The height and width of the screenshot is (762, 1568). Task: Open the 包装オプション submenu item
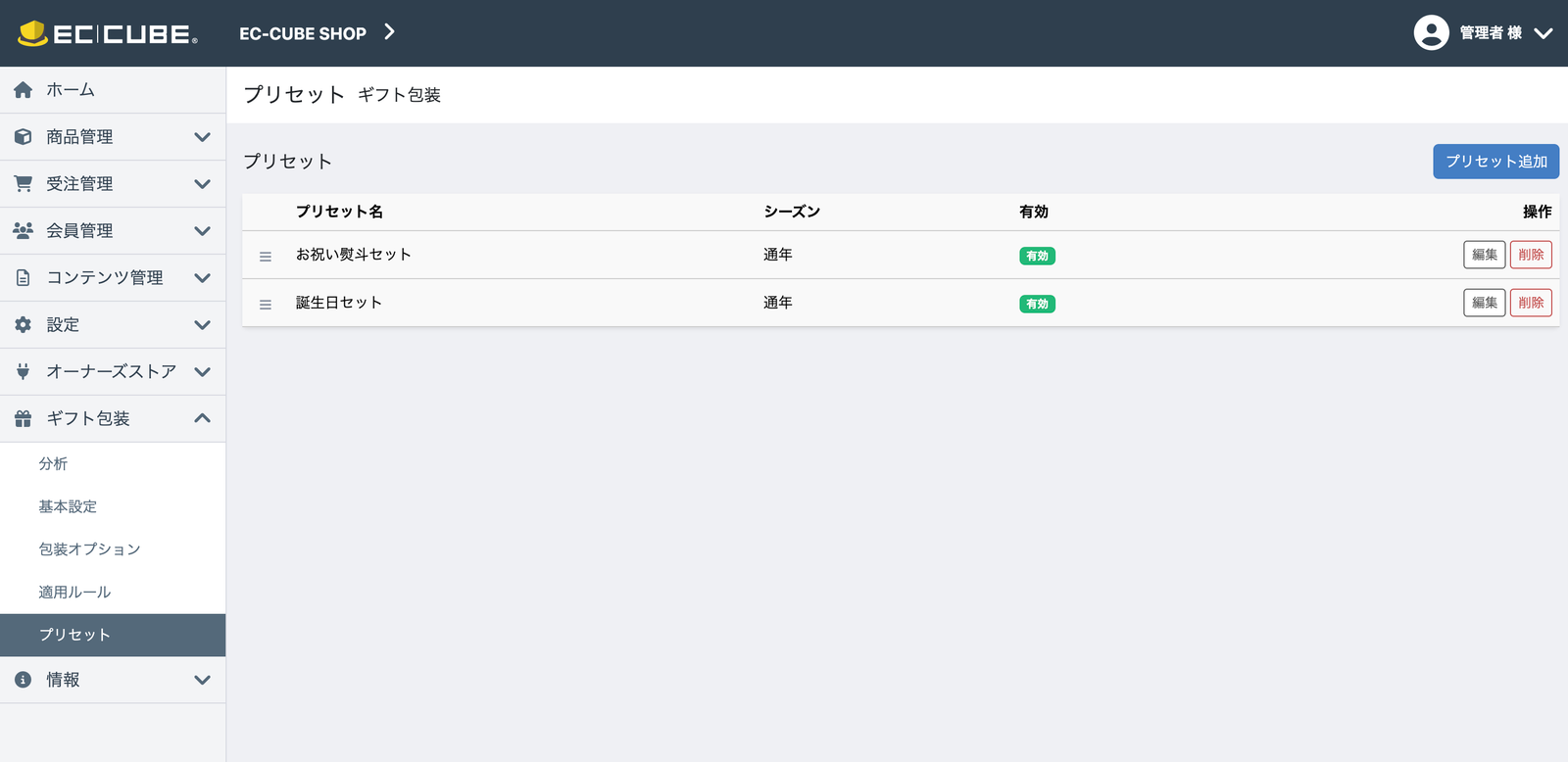[90, 549]
